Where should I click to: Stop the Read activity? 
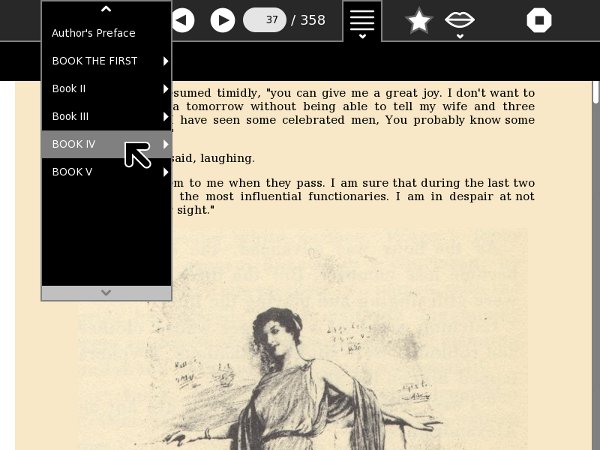539,21
